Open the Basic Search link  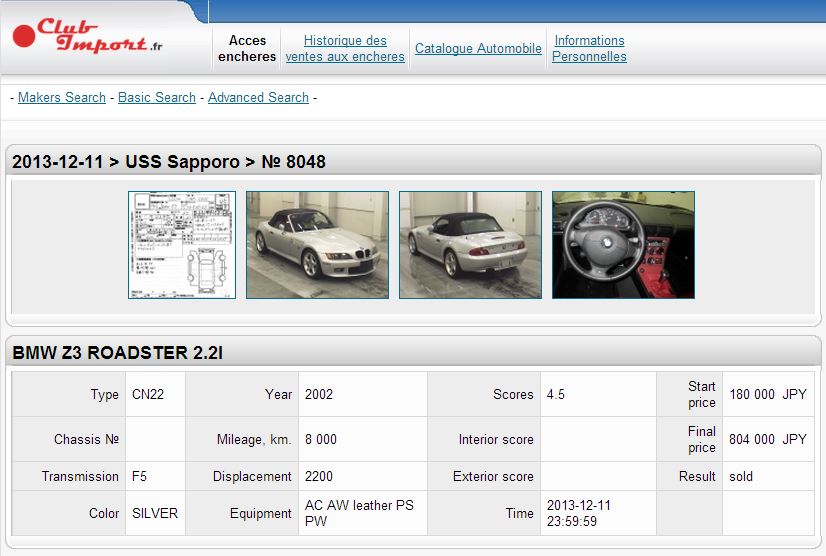click(157, 97)
